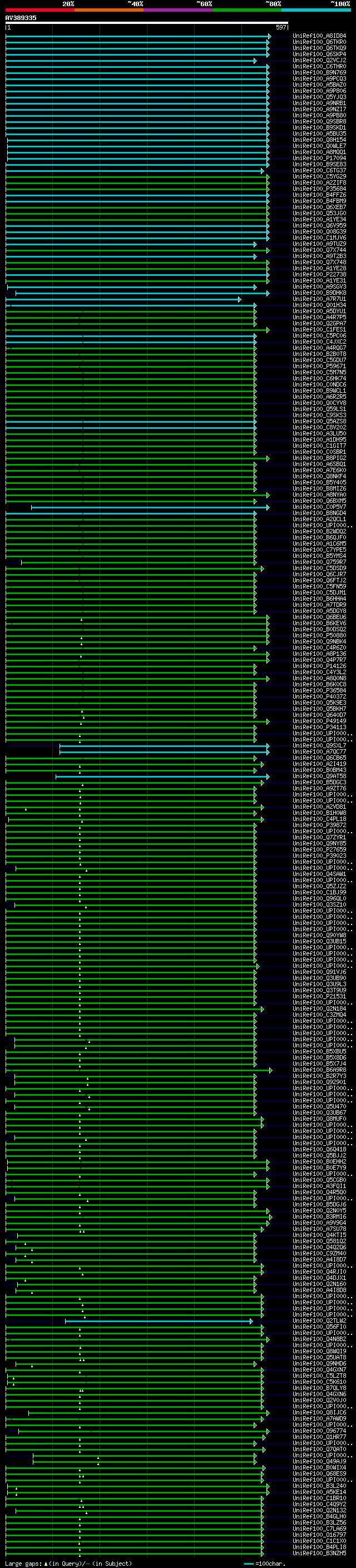356x1568 pixels.
Task: Select the label UniRef100_B6A9R8
Action: (x=319, y=1070)
